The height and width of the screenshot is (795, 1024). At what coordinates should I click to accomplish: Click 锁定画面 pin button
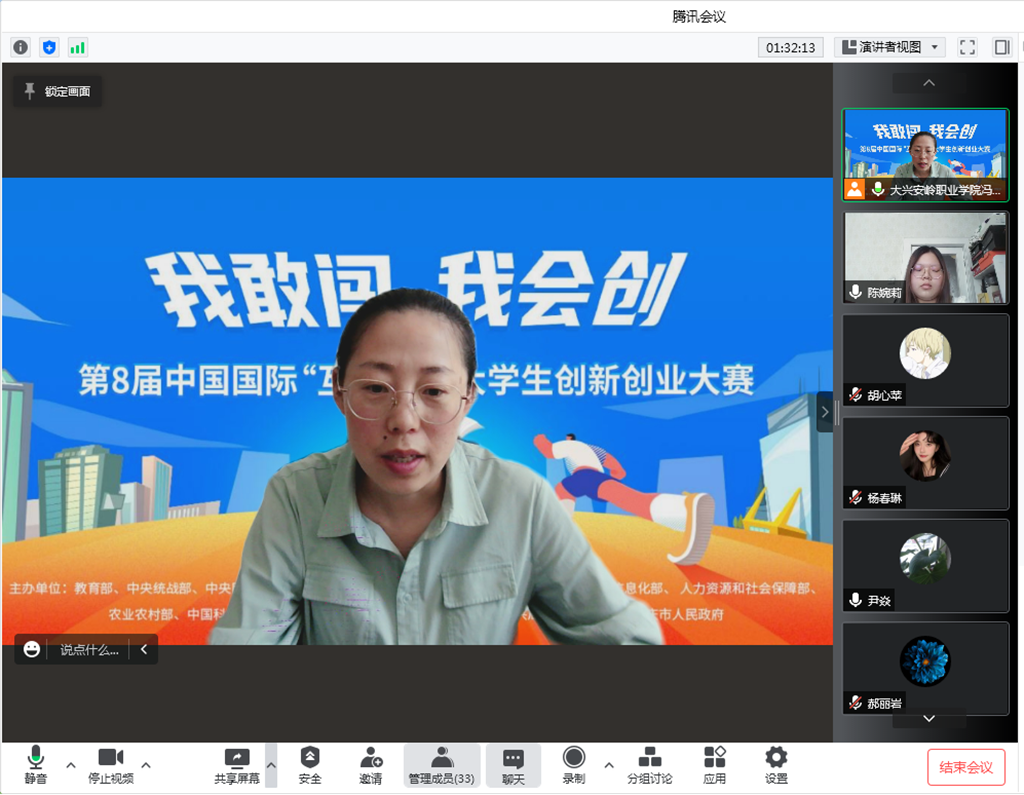click(x=57, y=91)
